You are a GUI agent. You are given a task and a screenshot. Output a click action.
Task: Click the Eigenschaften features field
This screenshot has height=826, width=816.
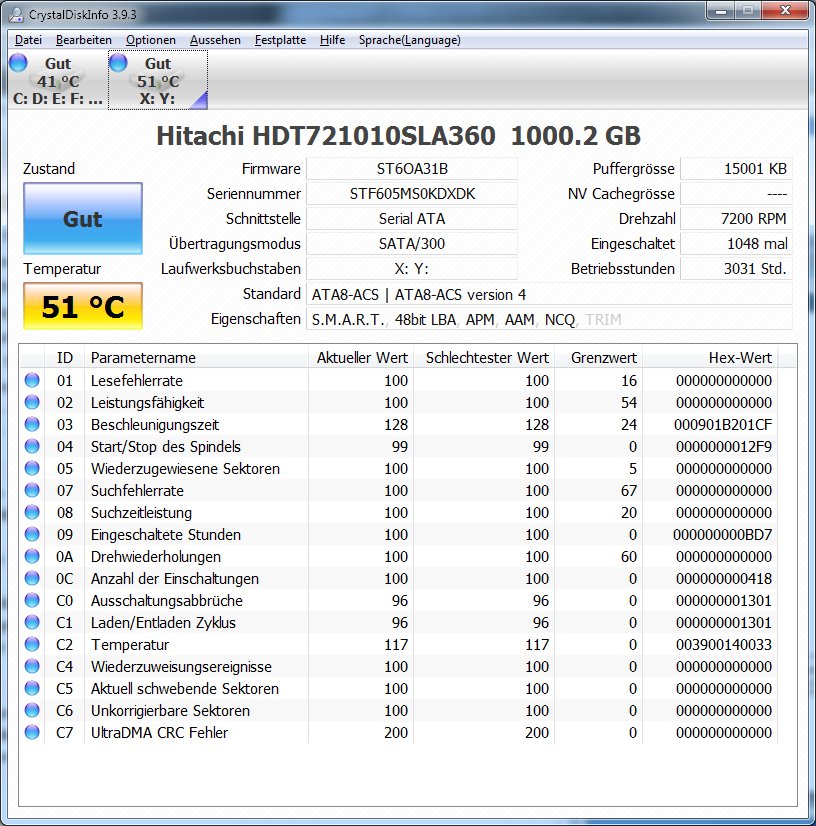point(549,319)
